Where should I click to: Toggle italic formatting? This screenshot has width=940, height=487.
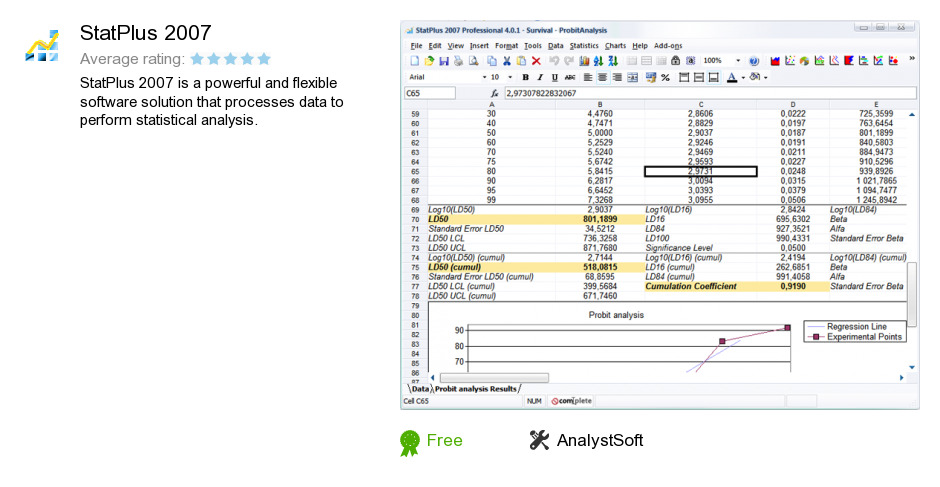540,77
